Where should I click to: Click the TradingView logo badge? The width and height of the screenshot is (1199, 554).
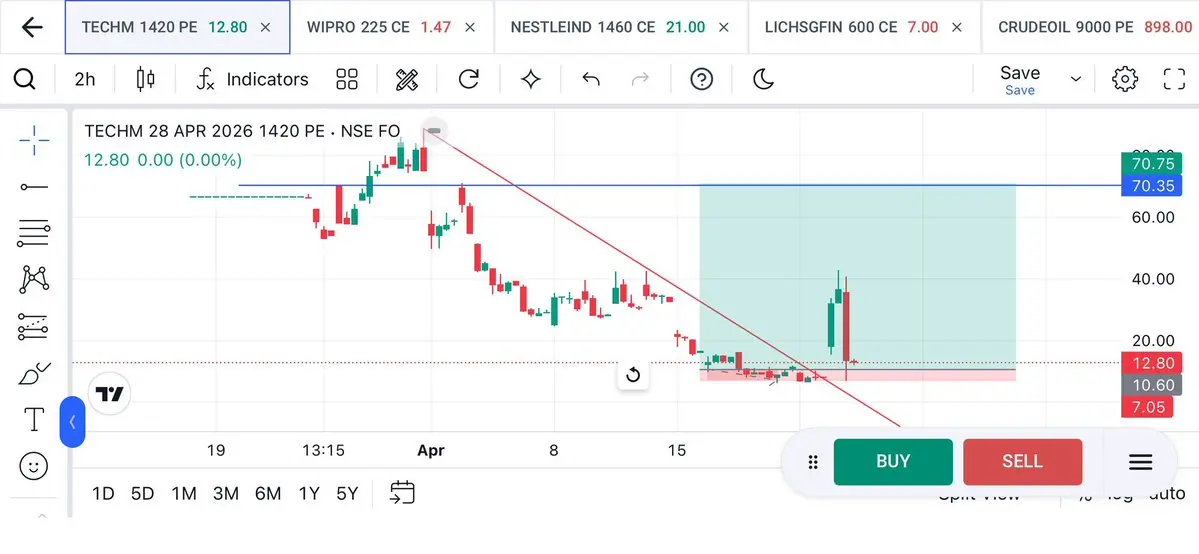[x=109, y=394]
